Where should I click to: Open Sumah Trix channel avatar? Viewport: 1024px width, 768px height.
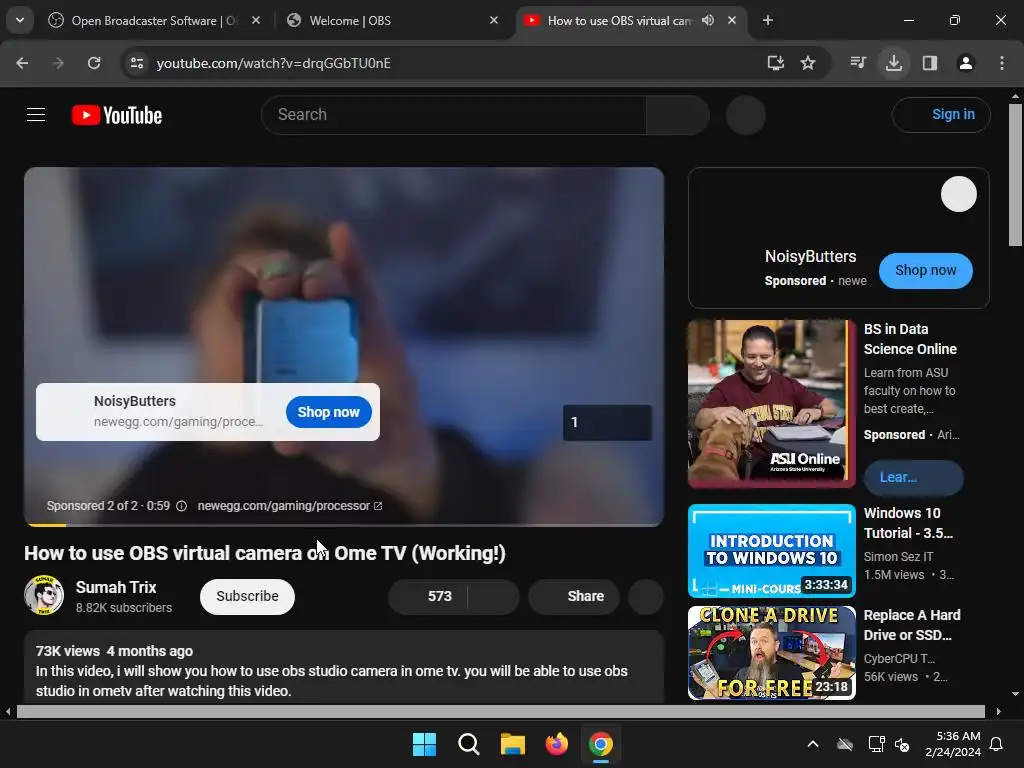click(x=44, y=595)
